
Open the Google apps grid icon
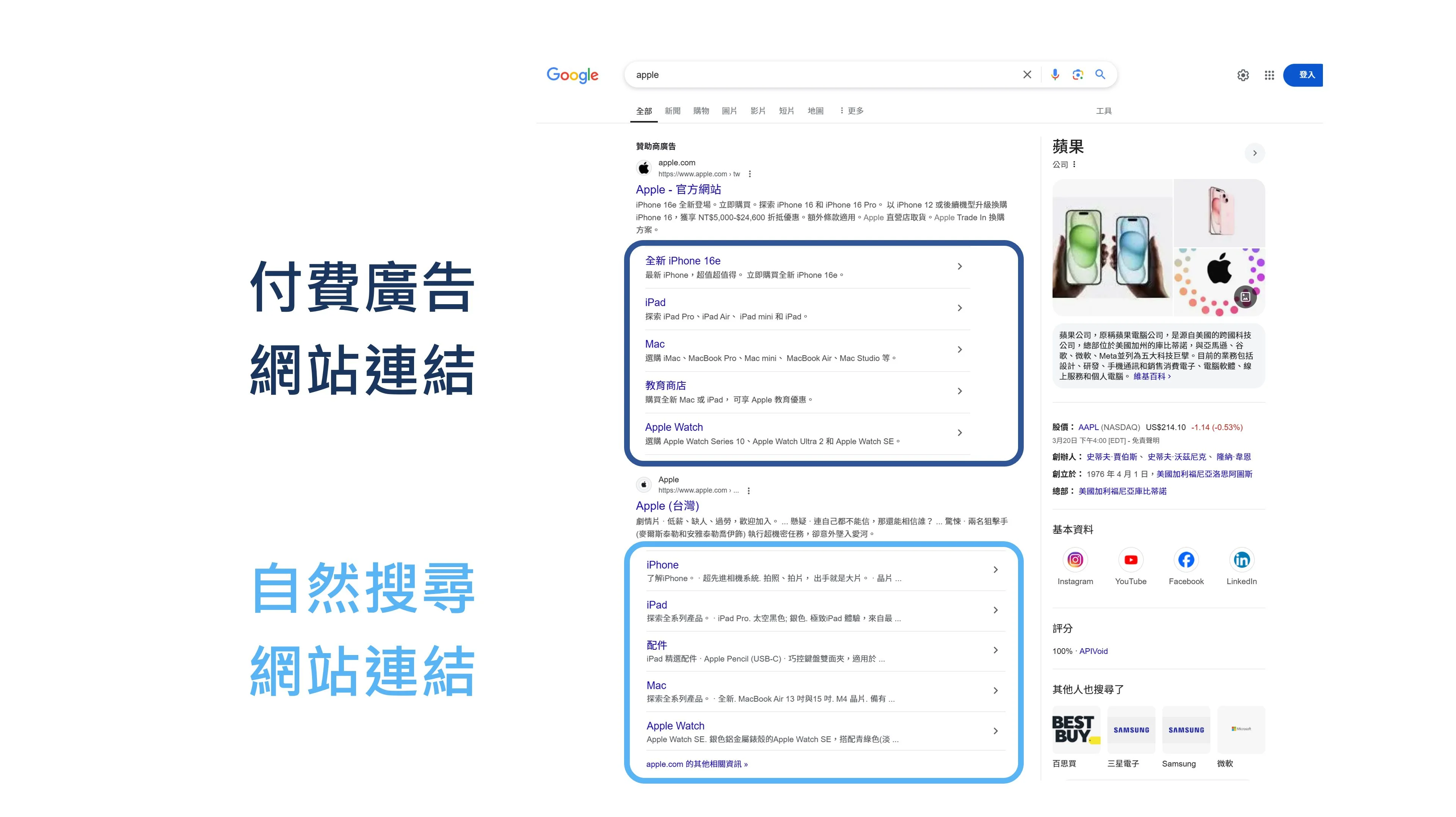[1269, 75]
